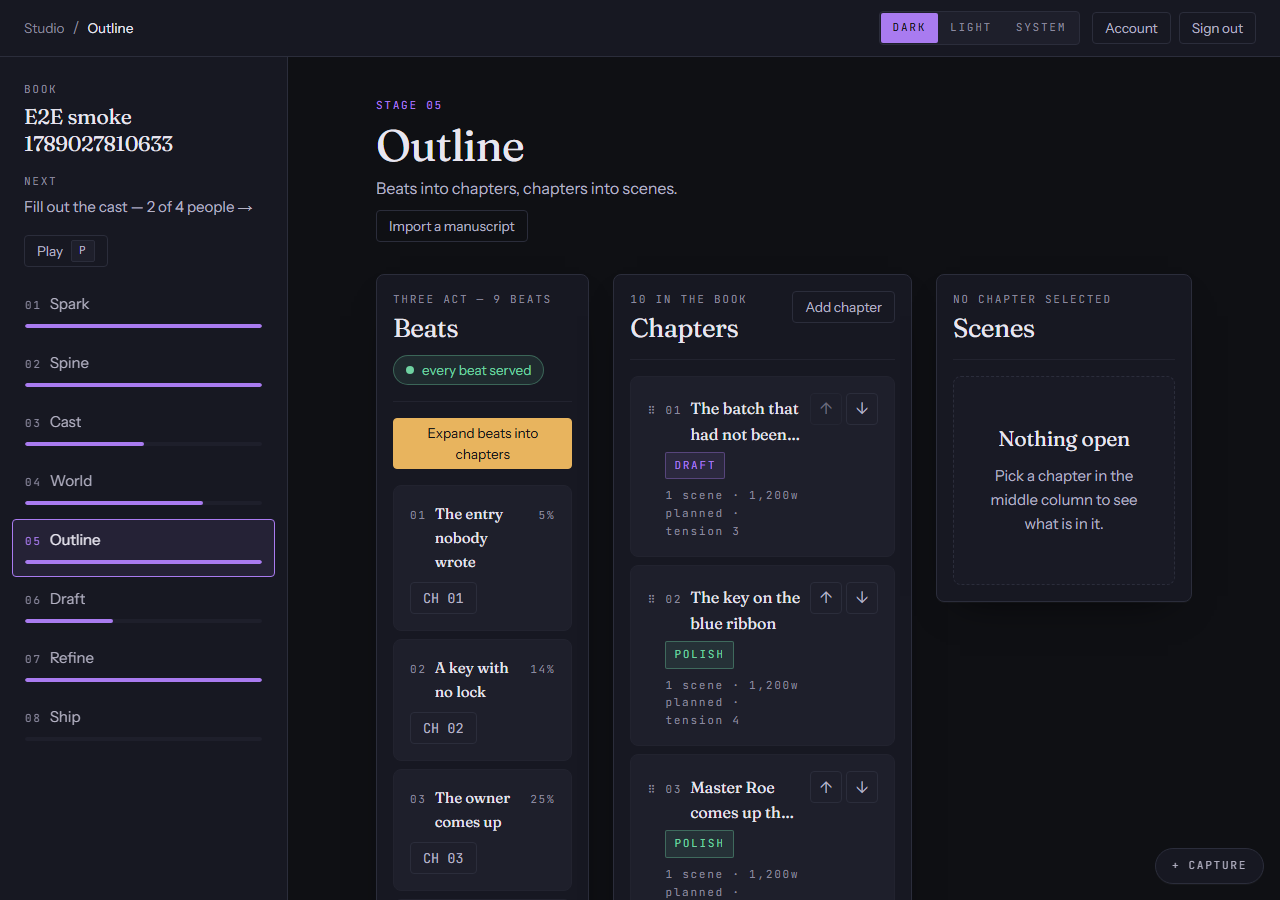This screenshot has height=900, width=1280.
Task: Open stage 01 Spark
Action: 143,310
